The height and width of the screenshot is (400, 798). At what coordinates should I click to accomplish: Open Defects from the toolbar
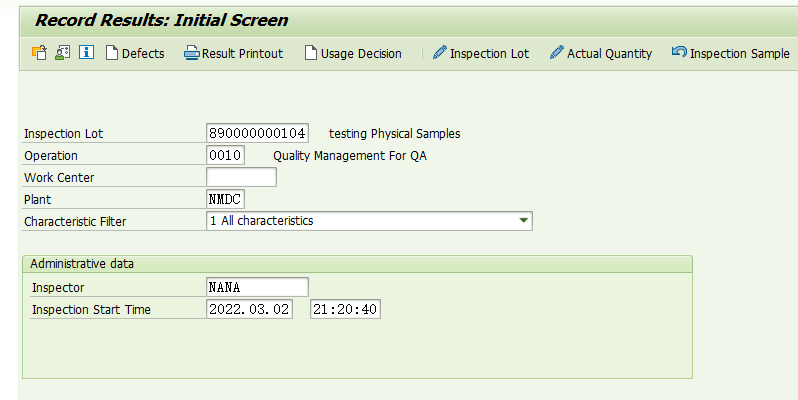[x=134, y=54]
